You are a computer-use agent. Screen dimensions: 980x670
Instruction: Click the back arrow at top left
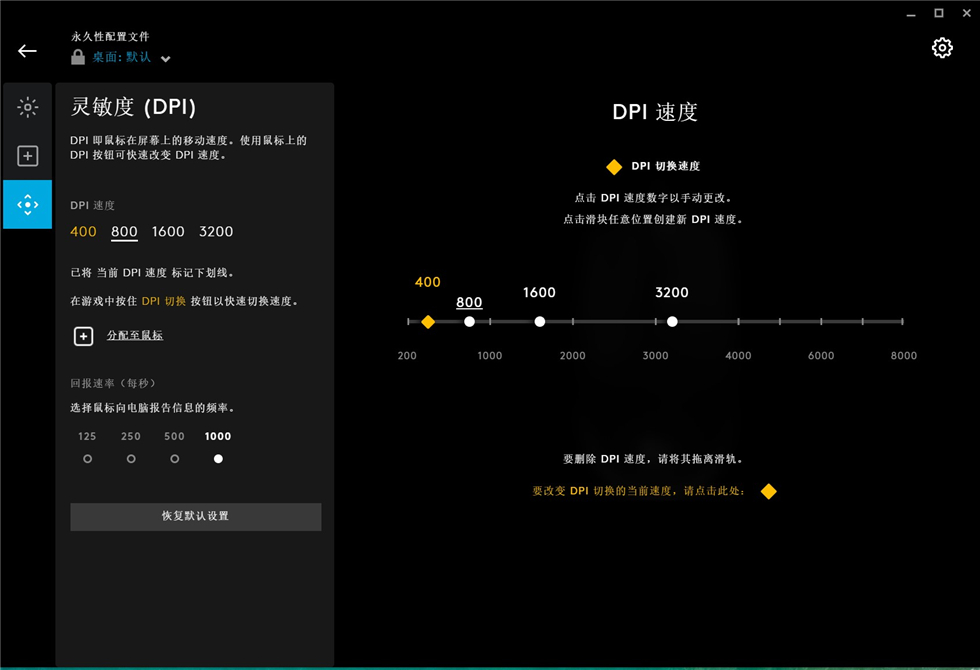26,50
